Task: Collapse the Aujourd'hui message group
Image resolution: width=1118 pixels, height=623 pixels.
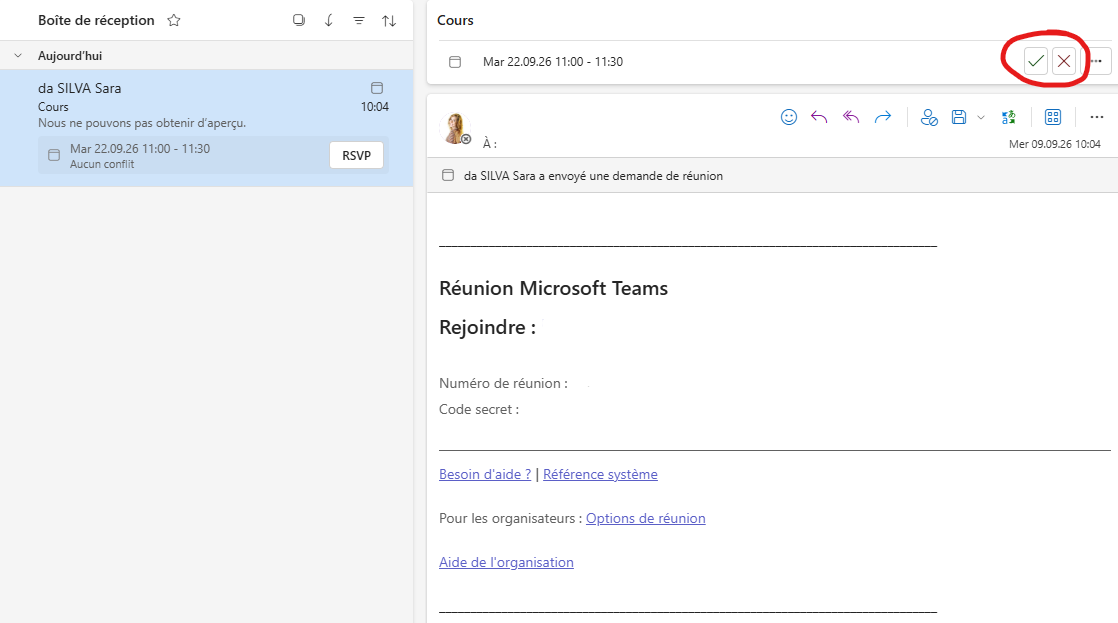Action: pyautogui.click(x=19, y=56)
